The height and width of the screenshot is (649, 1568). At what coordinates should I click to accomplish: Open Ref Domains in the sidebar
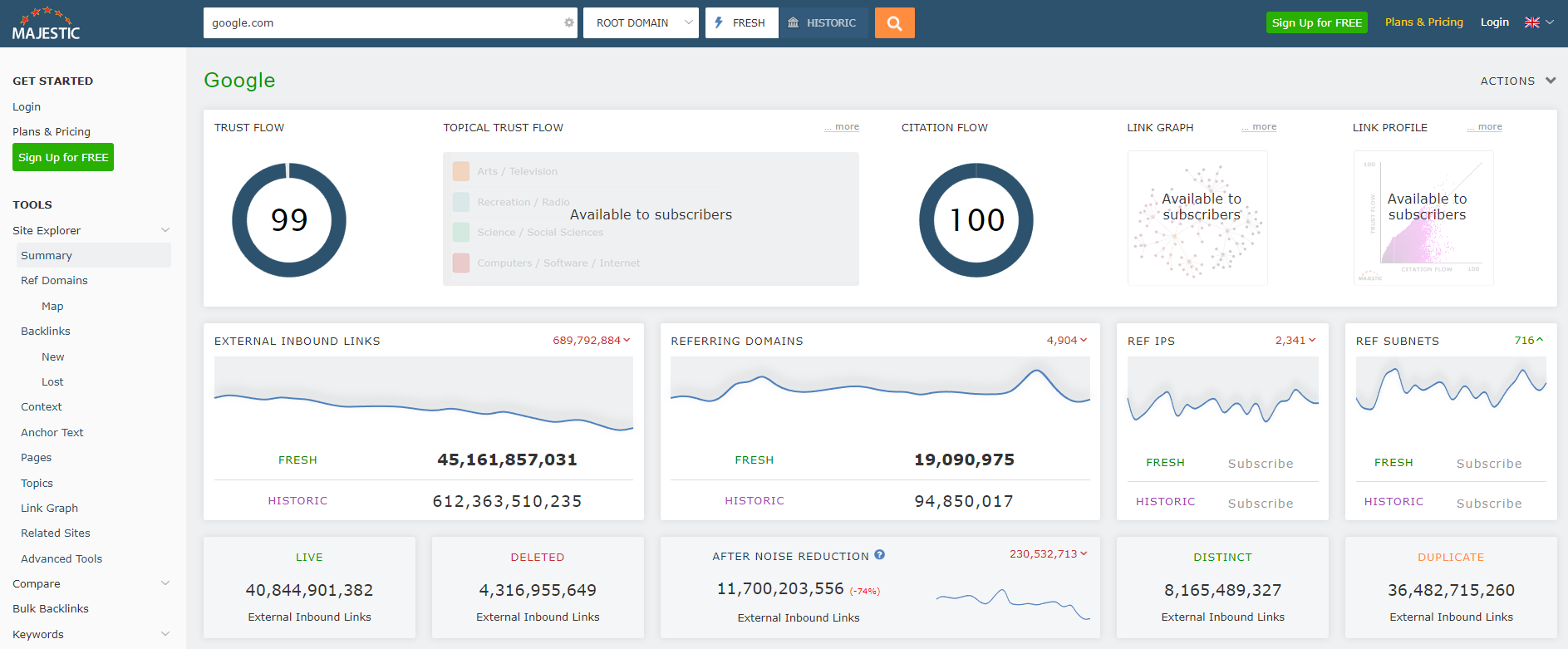[x=54, y=280]
